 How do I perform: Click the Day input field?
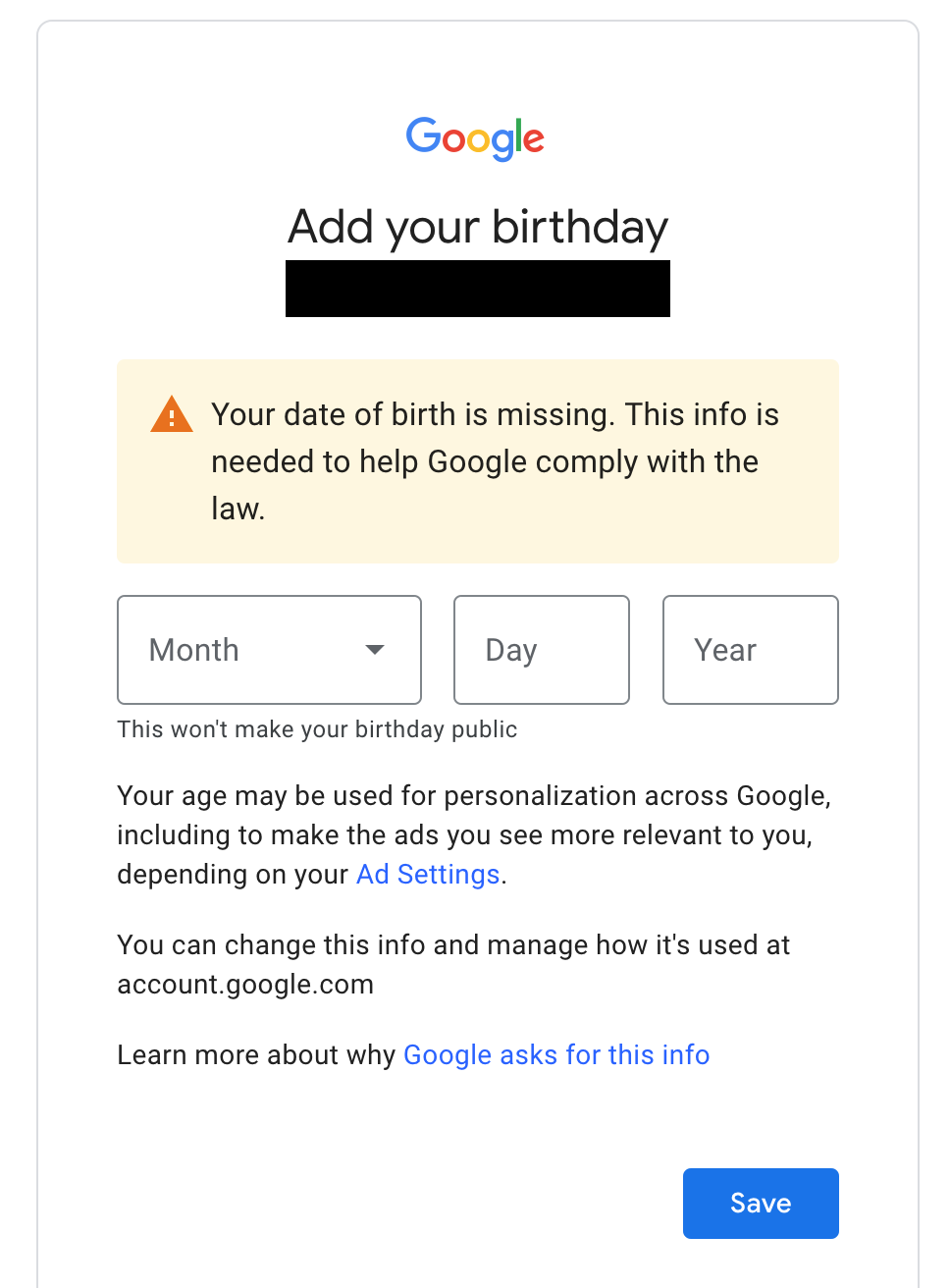point(541,650)
